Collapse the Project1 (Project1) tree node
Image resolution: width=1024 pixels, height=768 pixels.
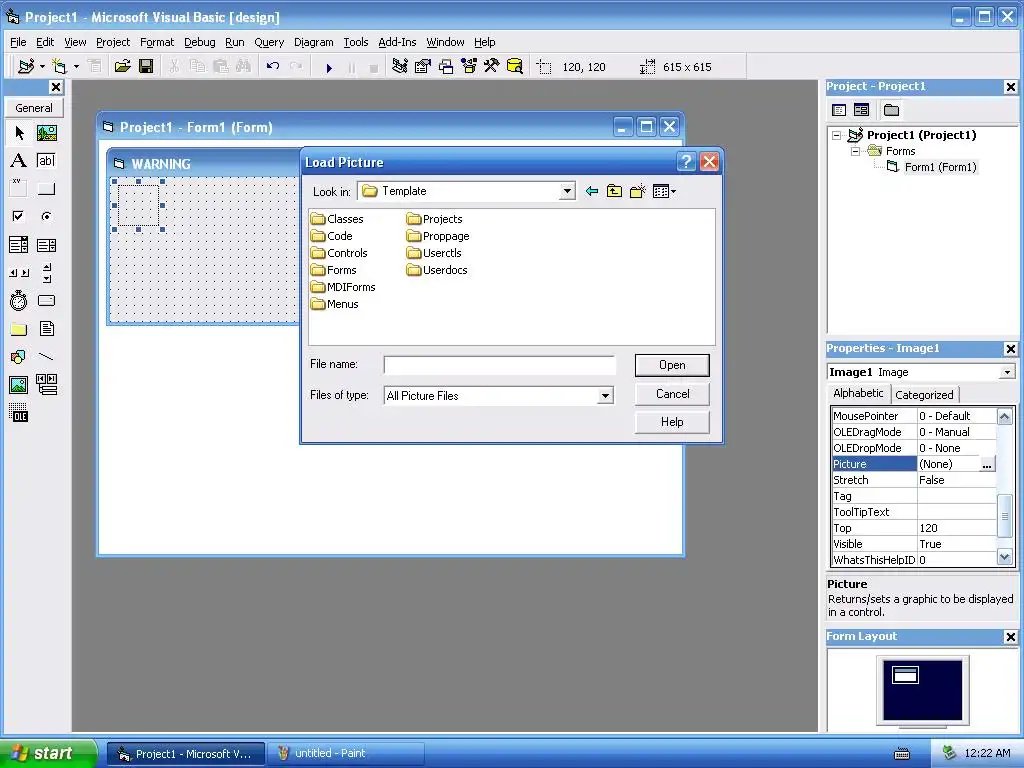(x=837, y=135)
